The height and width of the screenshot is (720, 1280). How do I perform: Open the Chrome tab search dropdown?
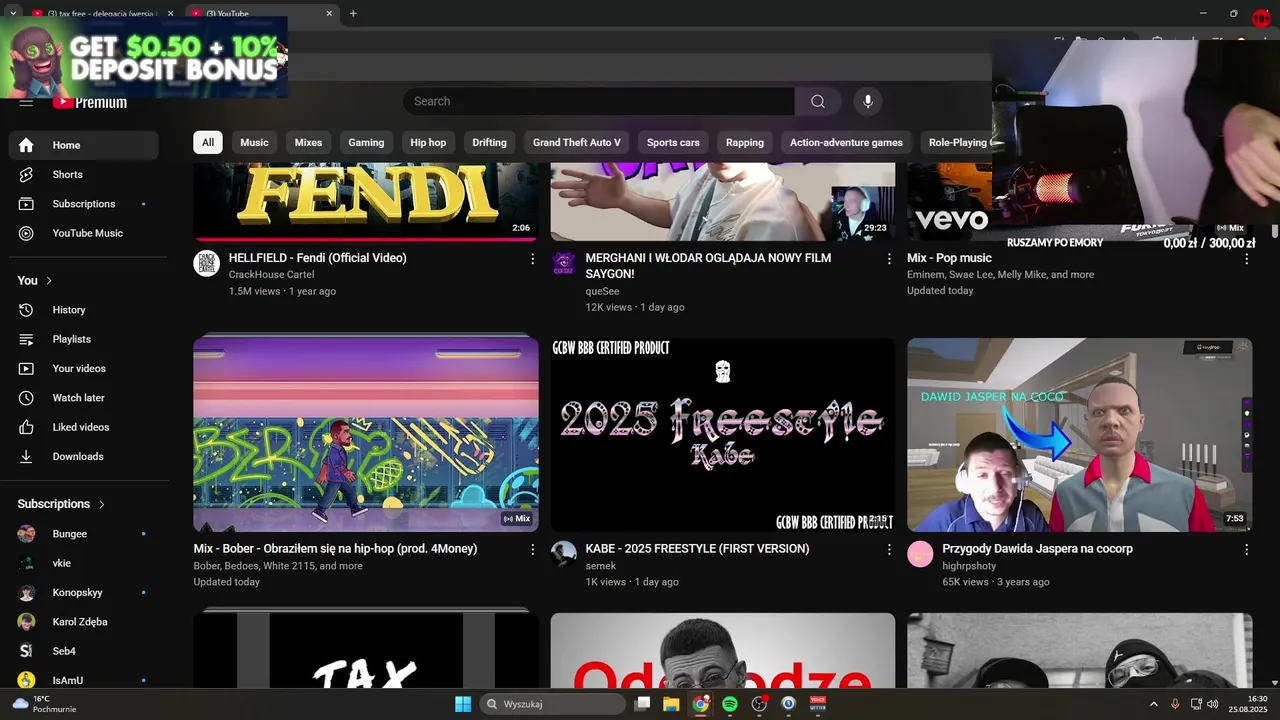point(13,13)
